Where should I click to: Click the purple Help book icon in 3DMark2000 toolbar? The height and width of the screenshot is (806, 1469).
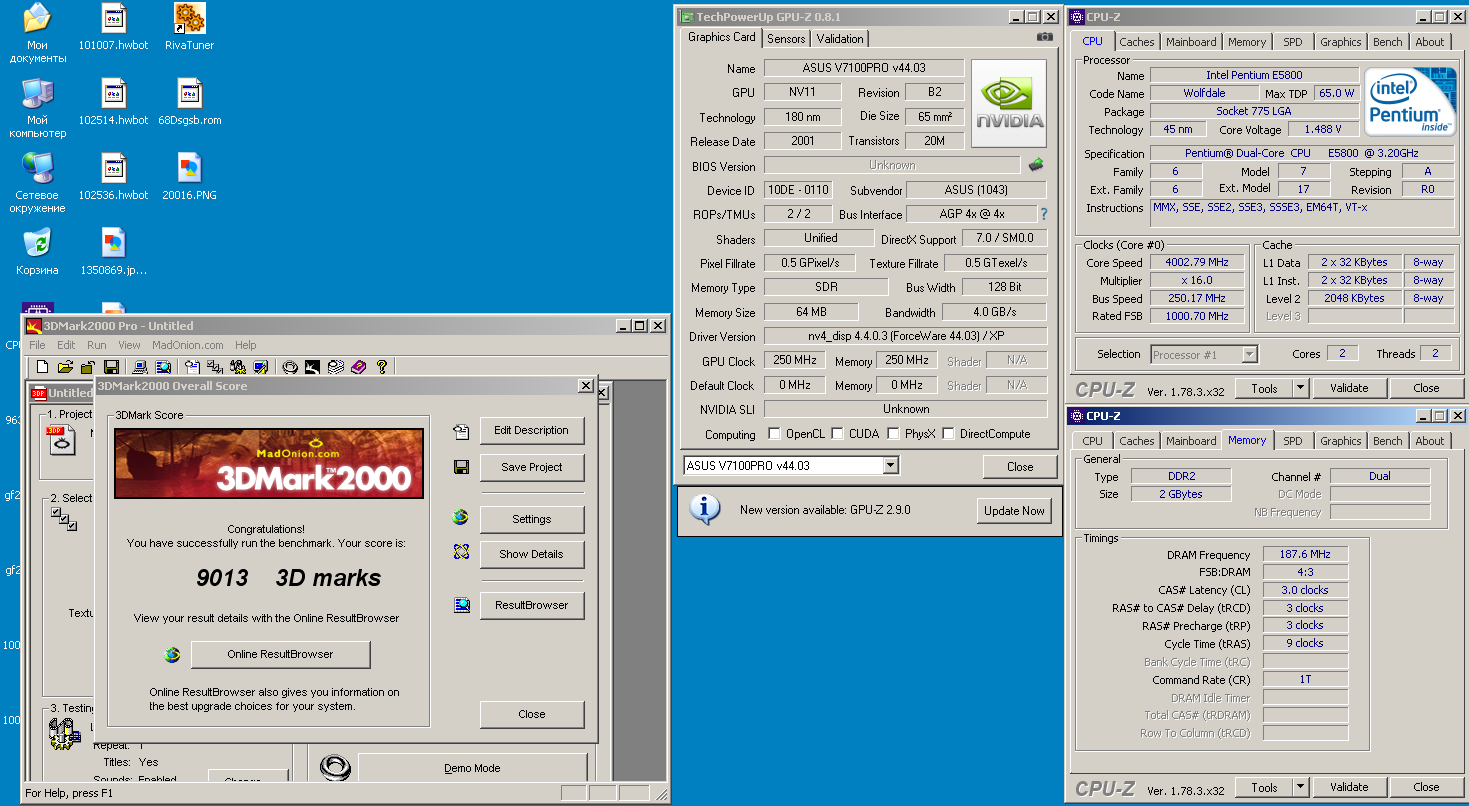click(x=359, y=367)
